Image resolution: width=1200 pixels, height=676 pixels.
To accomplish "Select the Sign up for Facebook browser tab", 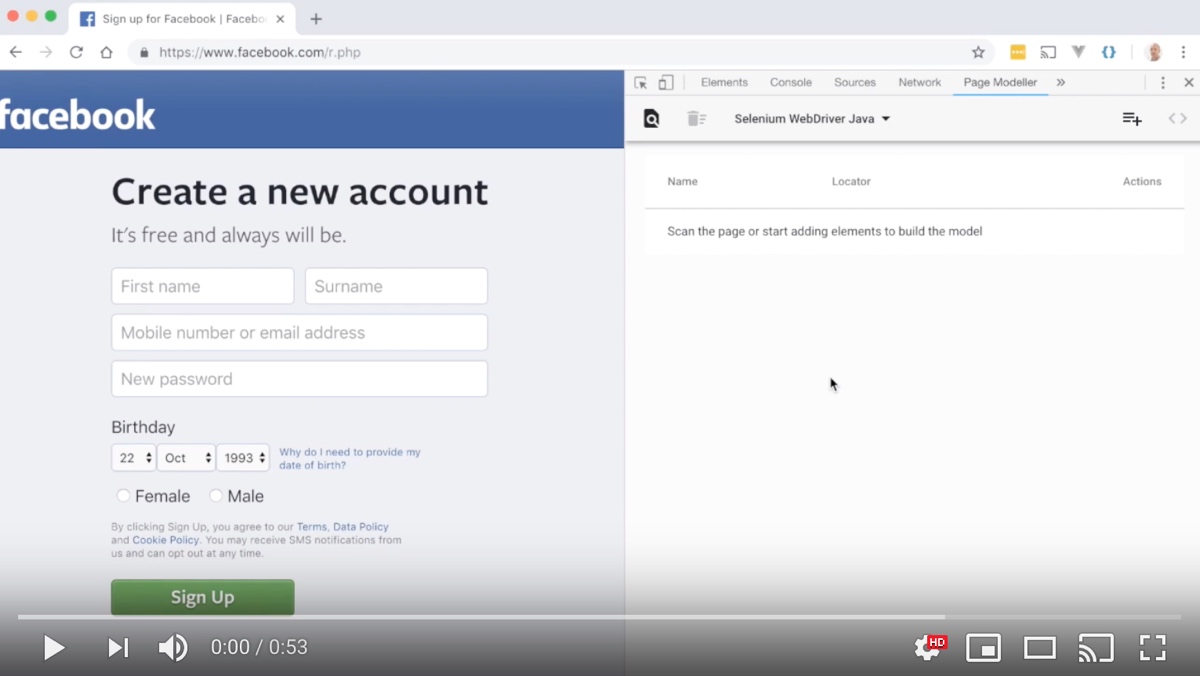I will [180, 19].
